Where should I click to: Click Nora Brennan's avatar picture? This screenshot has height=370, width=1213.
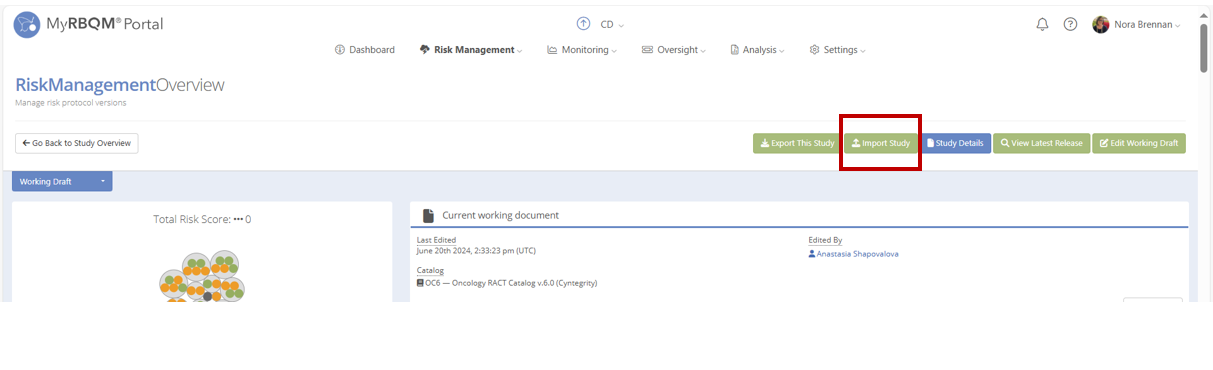[x=1100, y=24]
